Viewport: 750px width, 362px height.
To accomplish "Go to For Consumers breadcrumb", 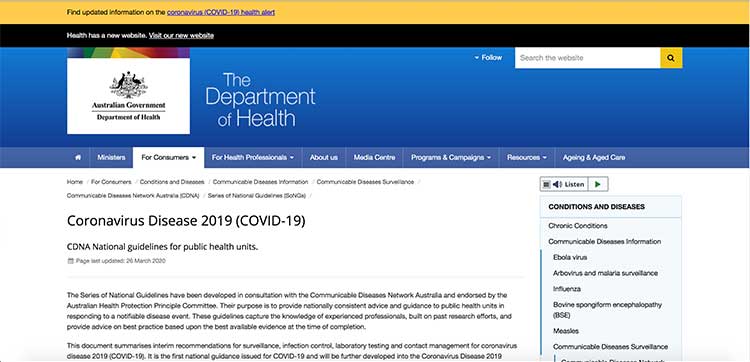I will pyautogui.click(x=111, y=182).
